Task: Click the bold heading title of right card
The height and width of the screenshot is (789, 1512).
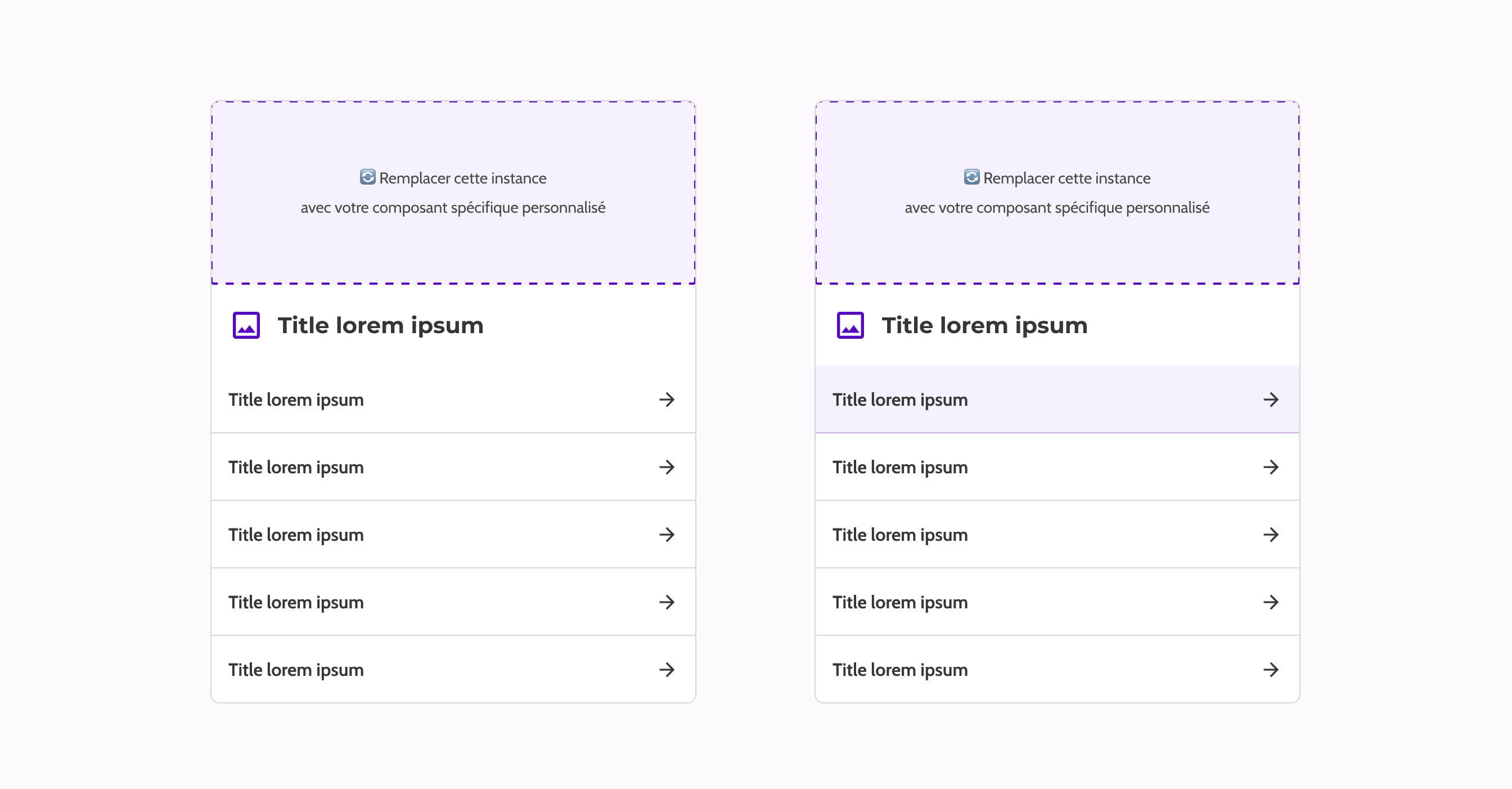Action: pyautogui.click(x=984, y=325)
